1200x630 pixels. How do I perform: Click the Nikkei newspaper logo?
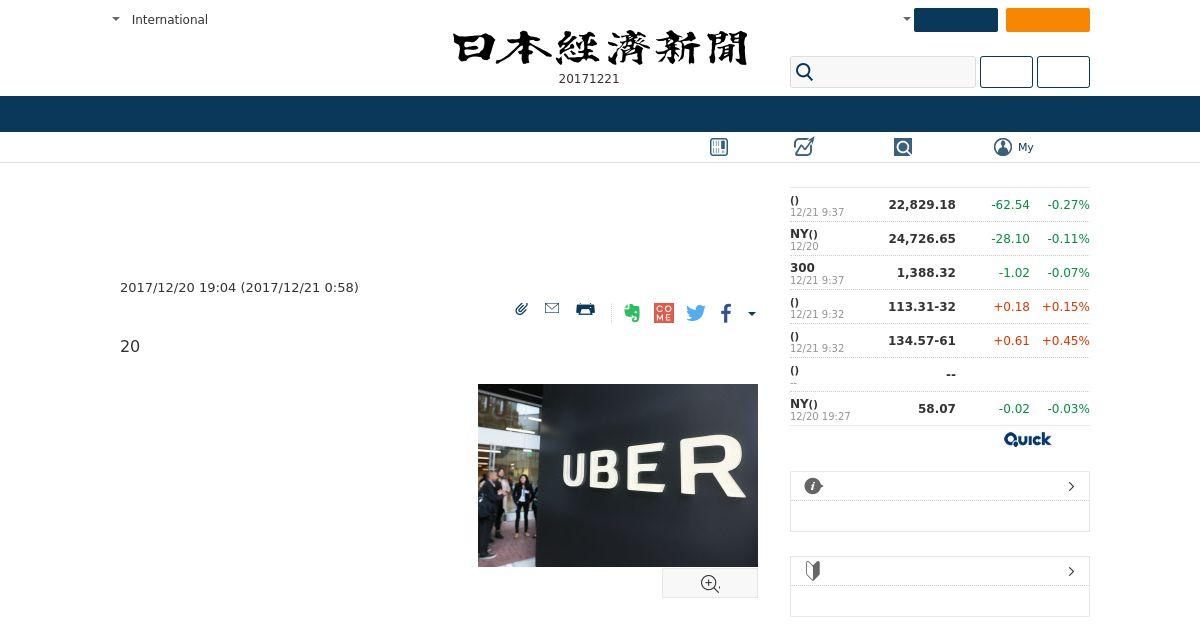[x=600, y=48]
